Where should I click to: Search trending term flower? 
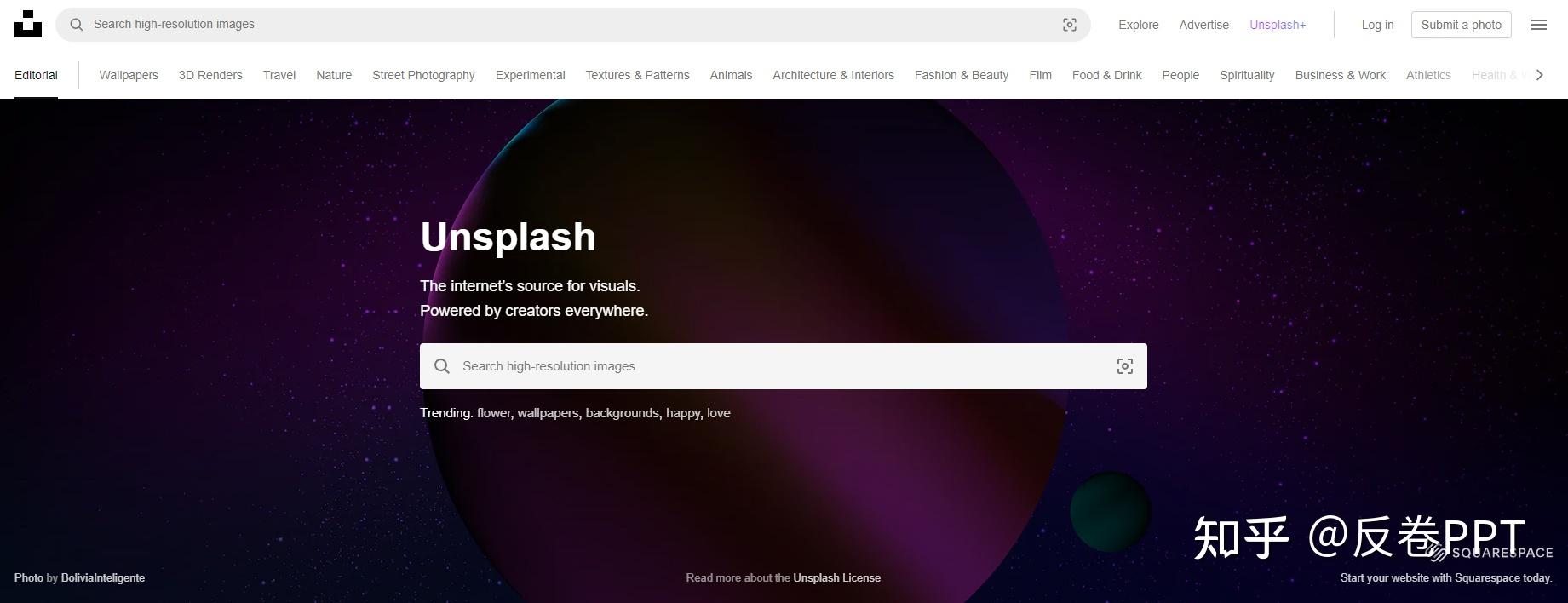[x=493, y=413]
